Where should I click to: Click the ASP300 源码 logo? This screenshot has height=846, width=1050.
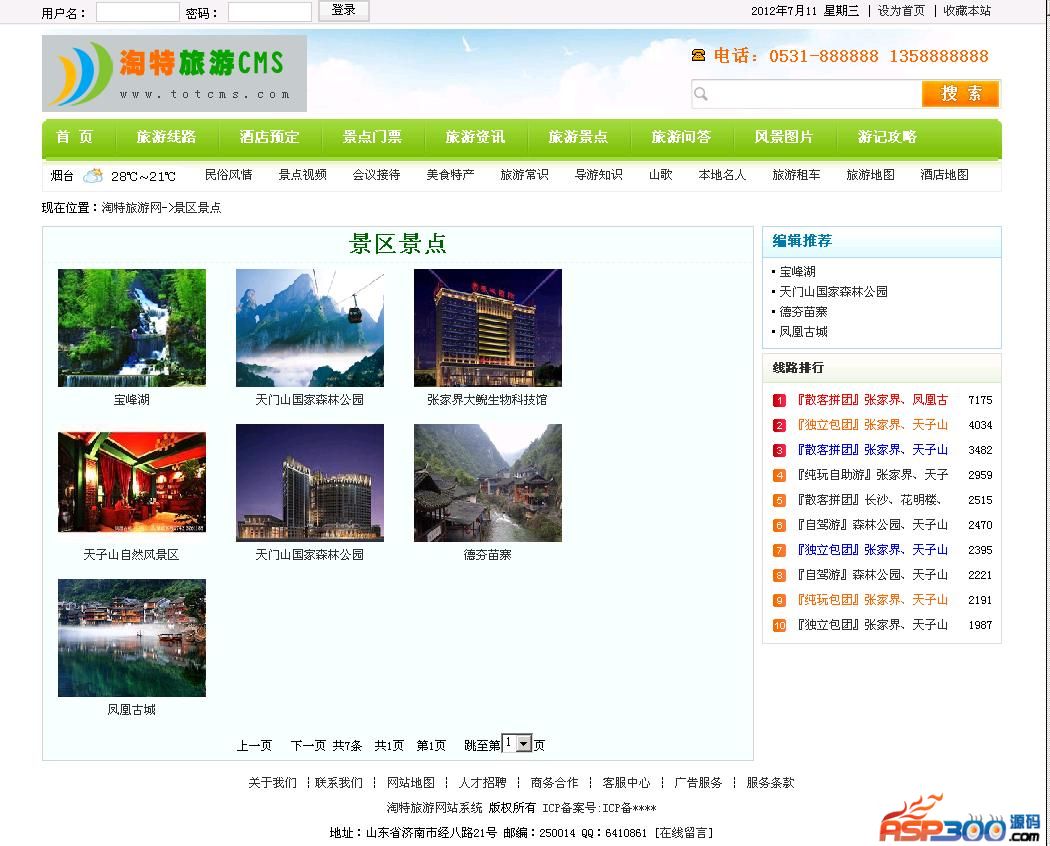(959, 820)
